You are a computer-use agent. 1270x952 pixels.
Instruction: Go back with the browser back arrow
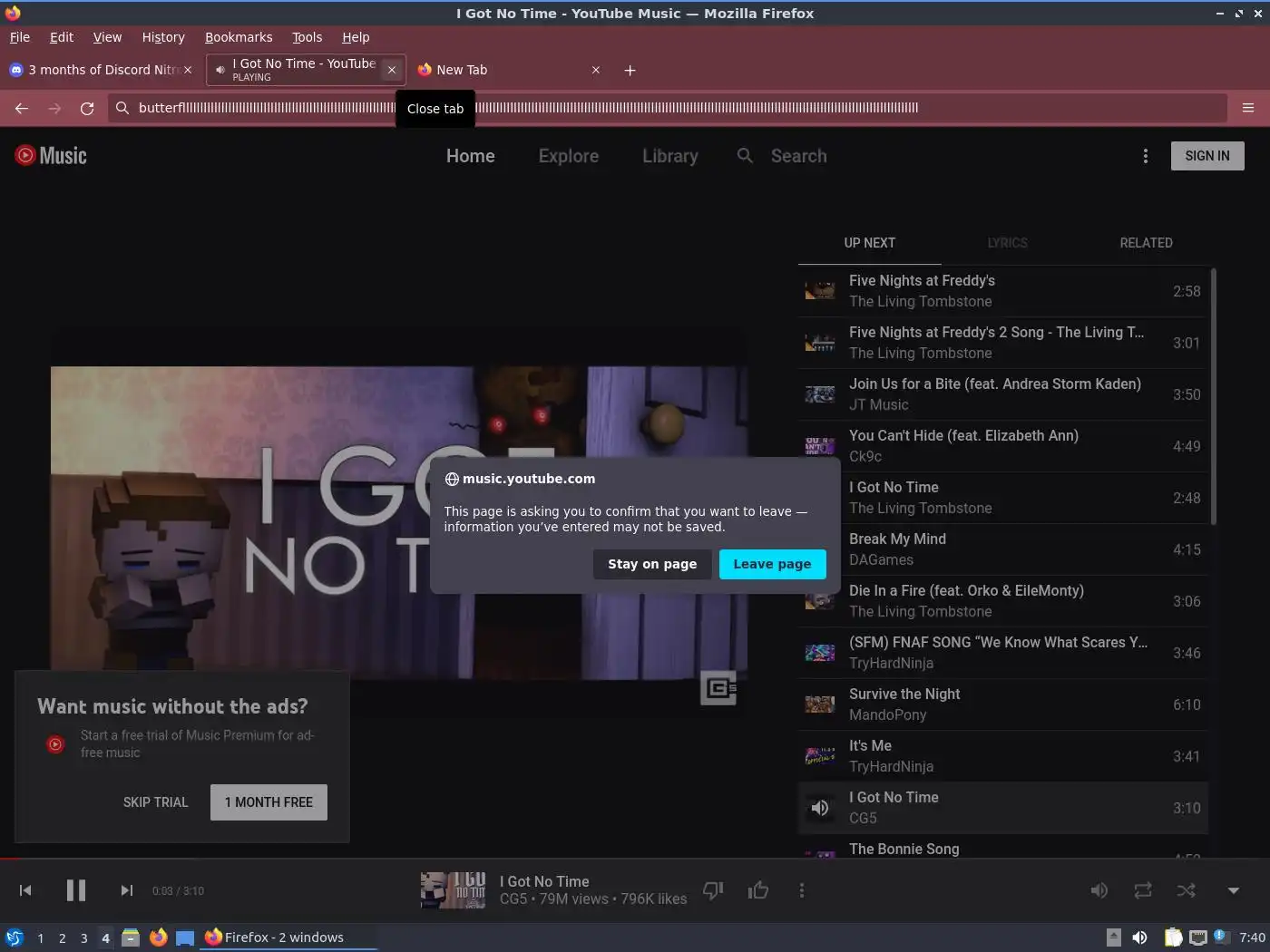click(22, 108)
